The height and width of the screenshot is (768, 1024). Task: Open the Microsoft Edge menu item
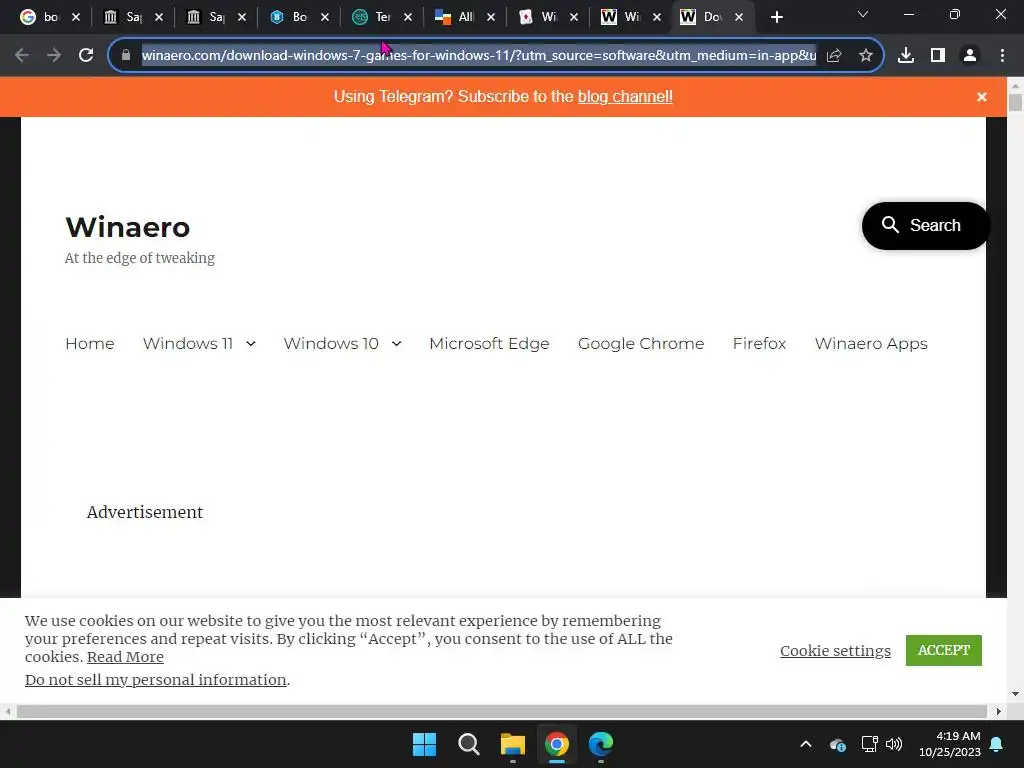[x=489, y=344]
